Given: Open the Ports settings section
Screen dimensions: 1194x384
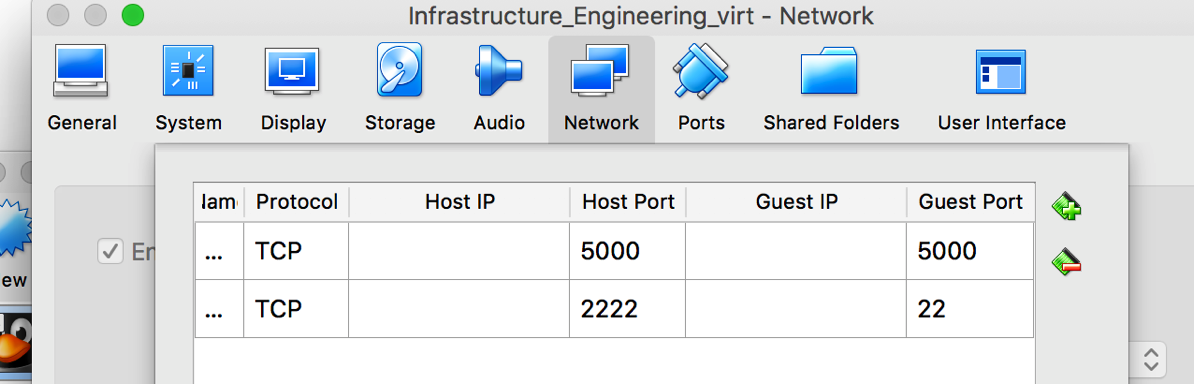Looking at the screenshot, I should click(701, 89).
